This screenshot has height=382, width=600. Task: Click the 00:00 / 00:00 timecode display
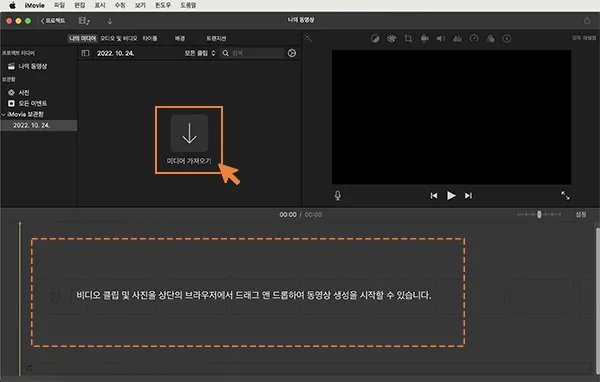[300, 214]
